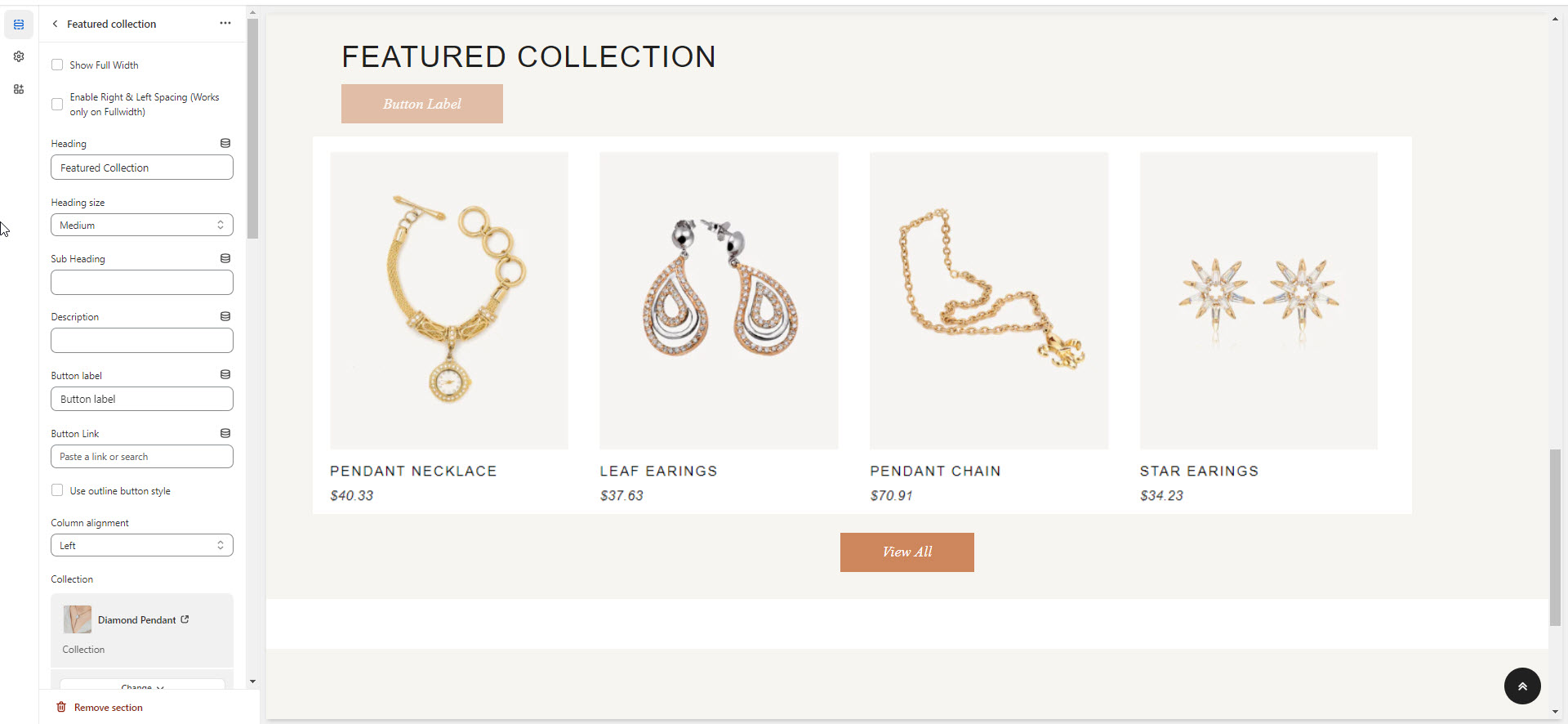Open the Column alignment dropdown
Screen dimensions: 1568x724
[142, 545]
